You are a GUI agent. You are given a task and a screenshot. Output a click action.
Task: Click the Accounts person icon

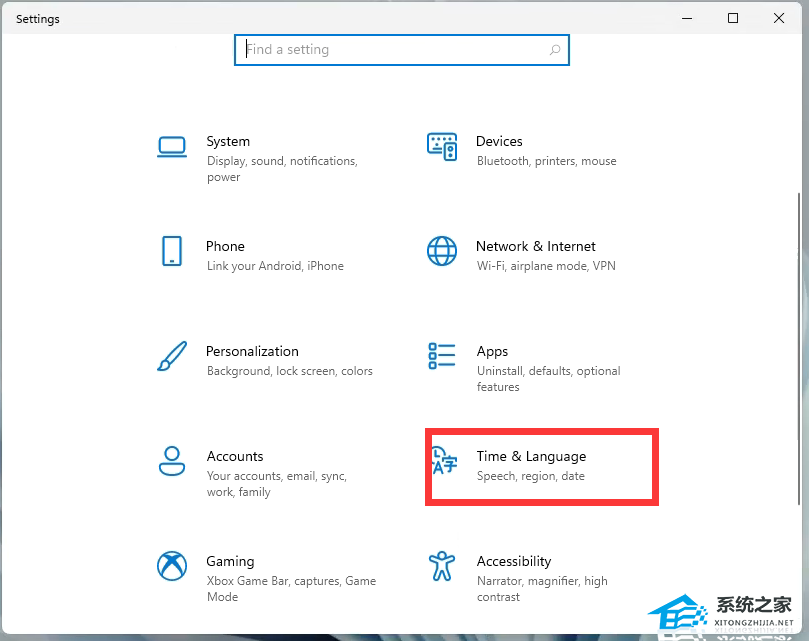pyautogui.click(x=172, y=461)
